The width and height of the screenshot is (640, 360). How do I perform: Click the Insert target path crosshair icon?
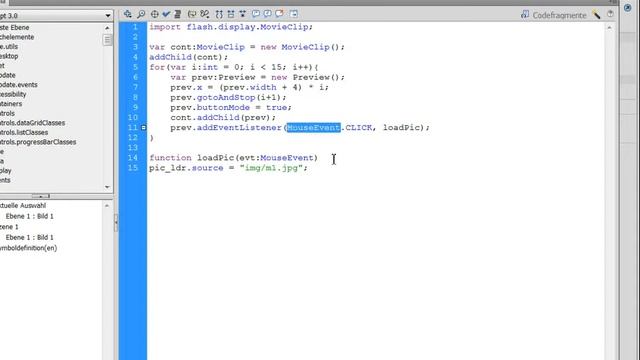click(x=155, y=14)
